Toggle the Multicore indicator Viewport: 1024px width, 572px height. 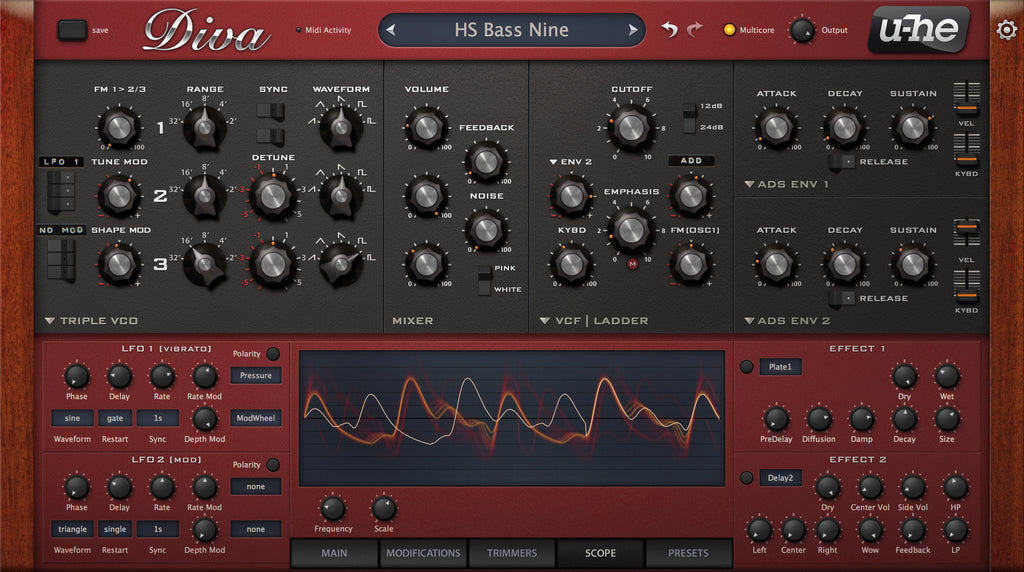(x=729, y=30)
